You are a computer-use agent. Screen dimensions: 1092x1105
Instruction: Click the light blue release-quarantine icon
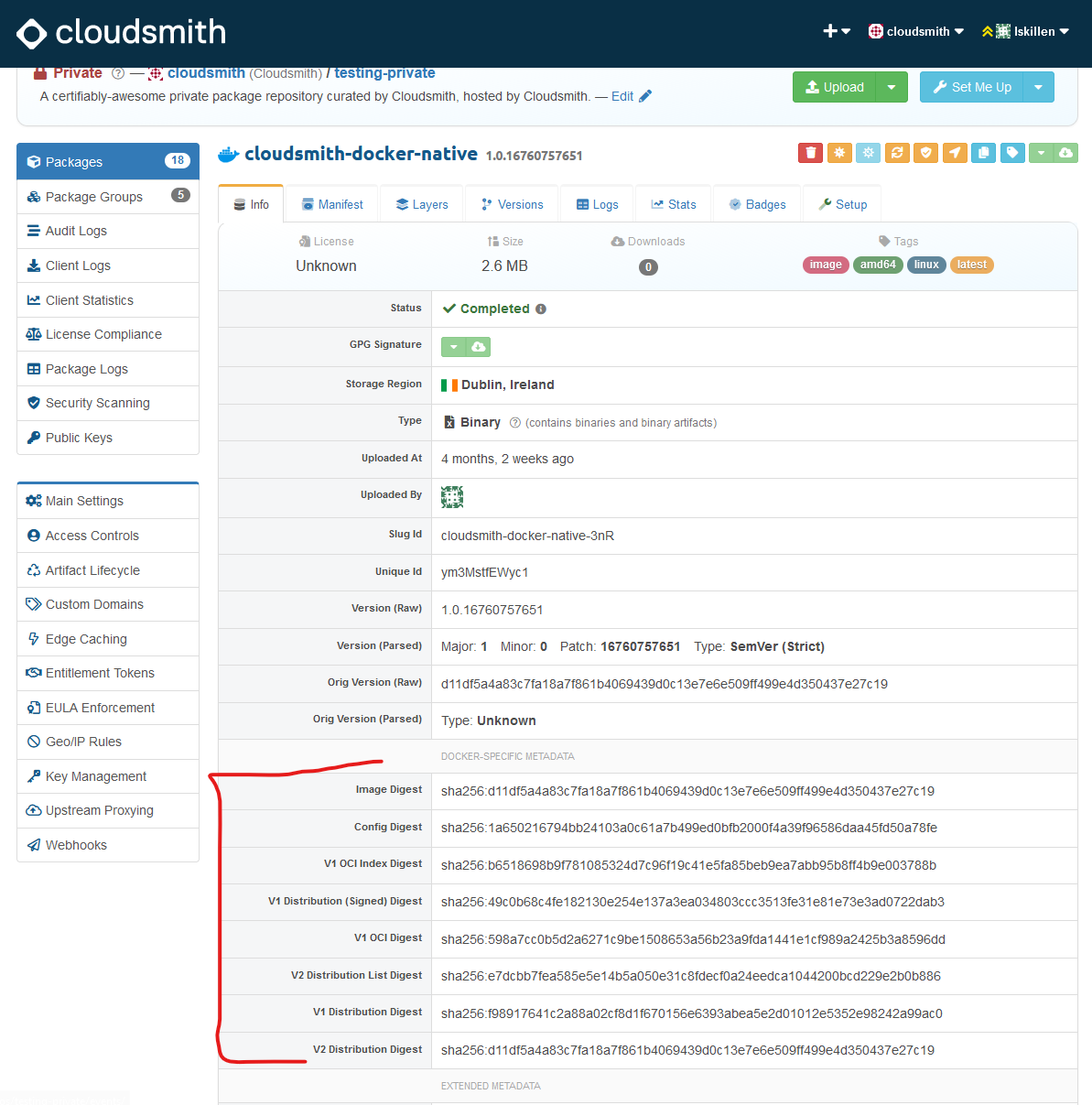click(x=869, y=153)
